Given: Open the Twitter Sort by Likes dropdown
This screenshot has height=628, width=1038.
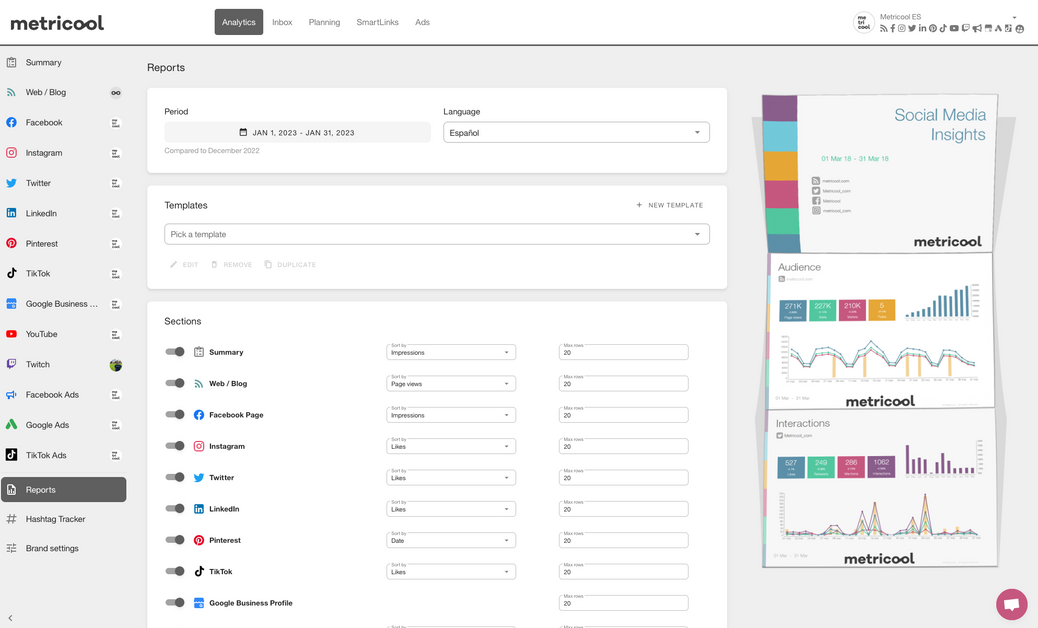Looking at the screenshot, I should pyautogui.click(x=451, y=477).
